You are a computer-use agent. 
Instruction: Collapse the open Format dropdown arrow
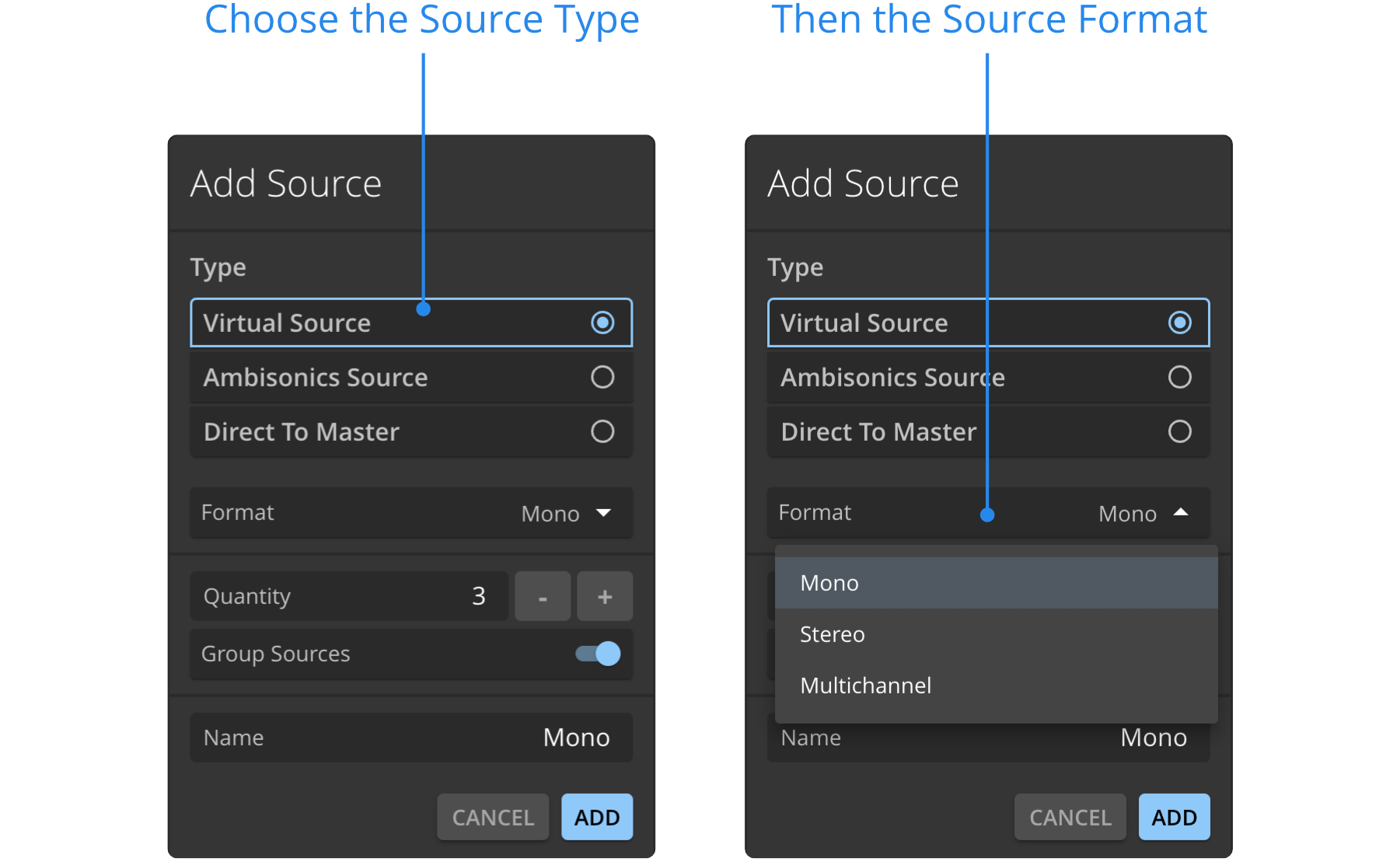(x=1180, y=512)
